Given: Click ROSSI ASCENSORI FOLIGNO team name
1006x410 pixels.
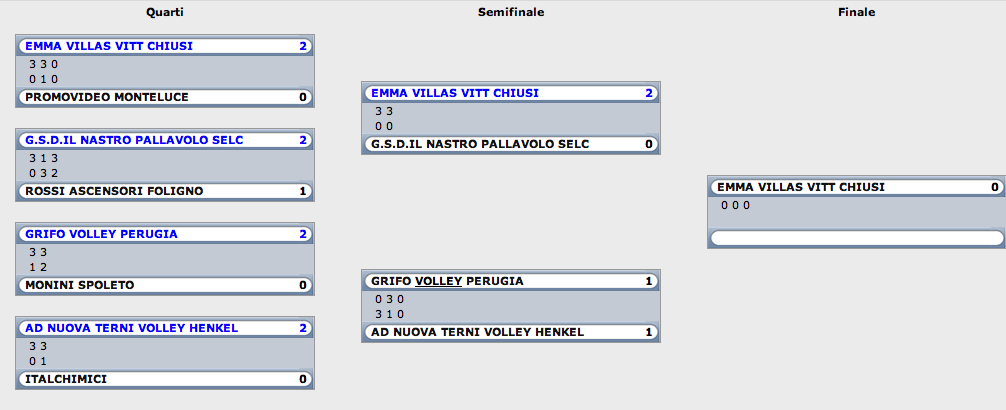Looking at the screenshot, I should pos(114,191).
